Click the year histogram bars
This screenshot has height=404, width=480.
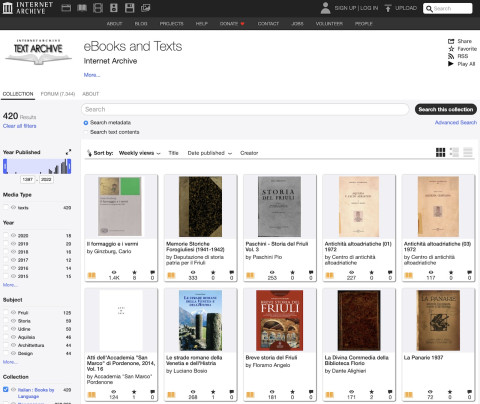click(x=37, y=166)
